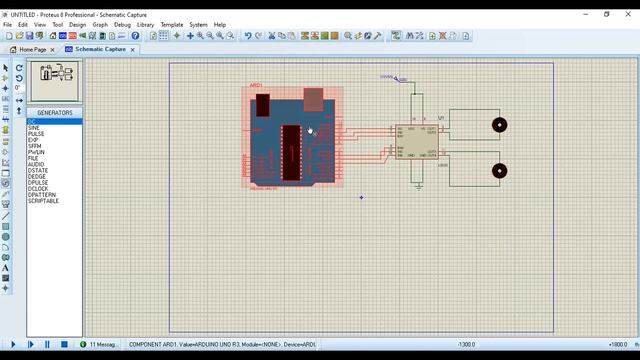Open the Debug menu
The image size is (640, 360).
tap(122, 24)
